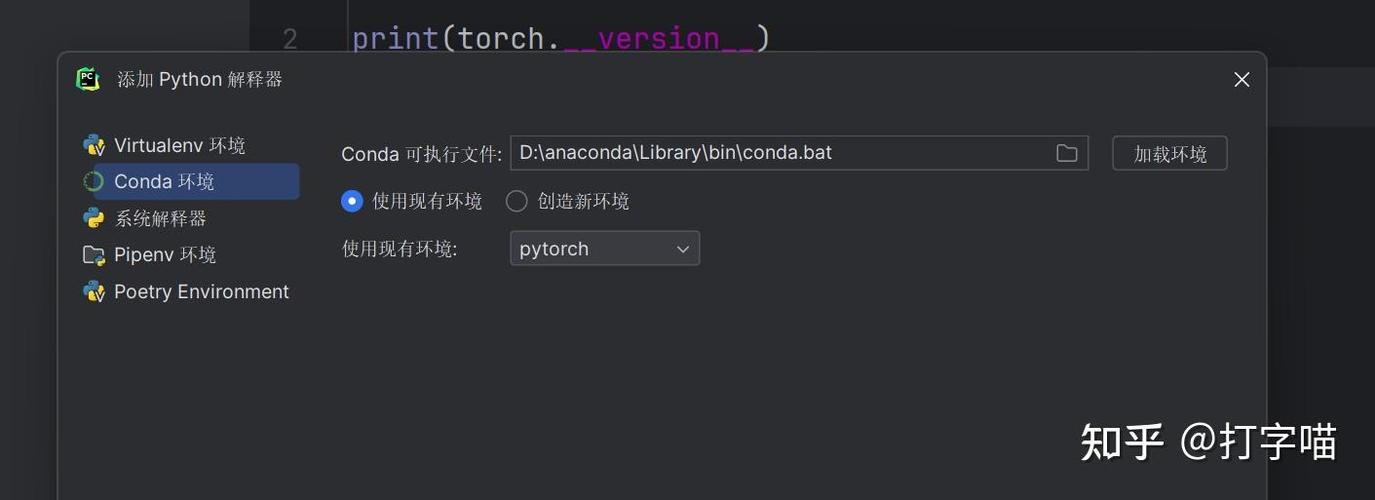Browse for conda executable via folder icon
Viewport: 1375px width, 500px height.
coord(1067,153)
